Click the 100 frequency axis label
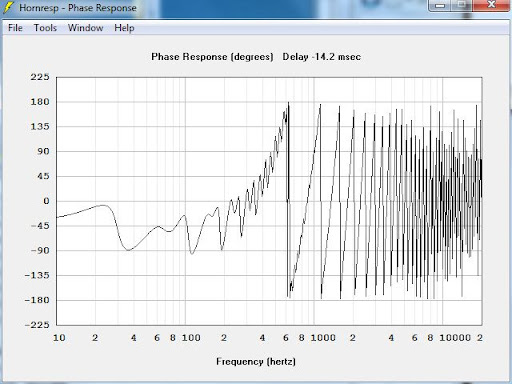The width and height of the screenshot is (512, 384). [191, 338]
